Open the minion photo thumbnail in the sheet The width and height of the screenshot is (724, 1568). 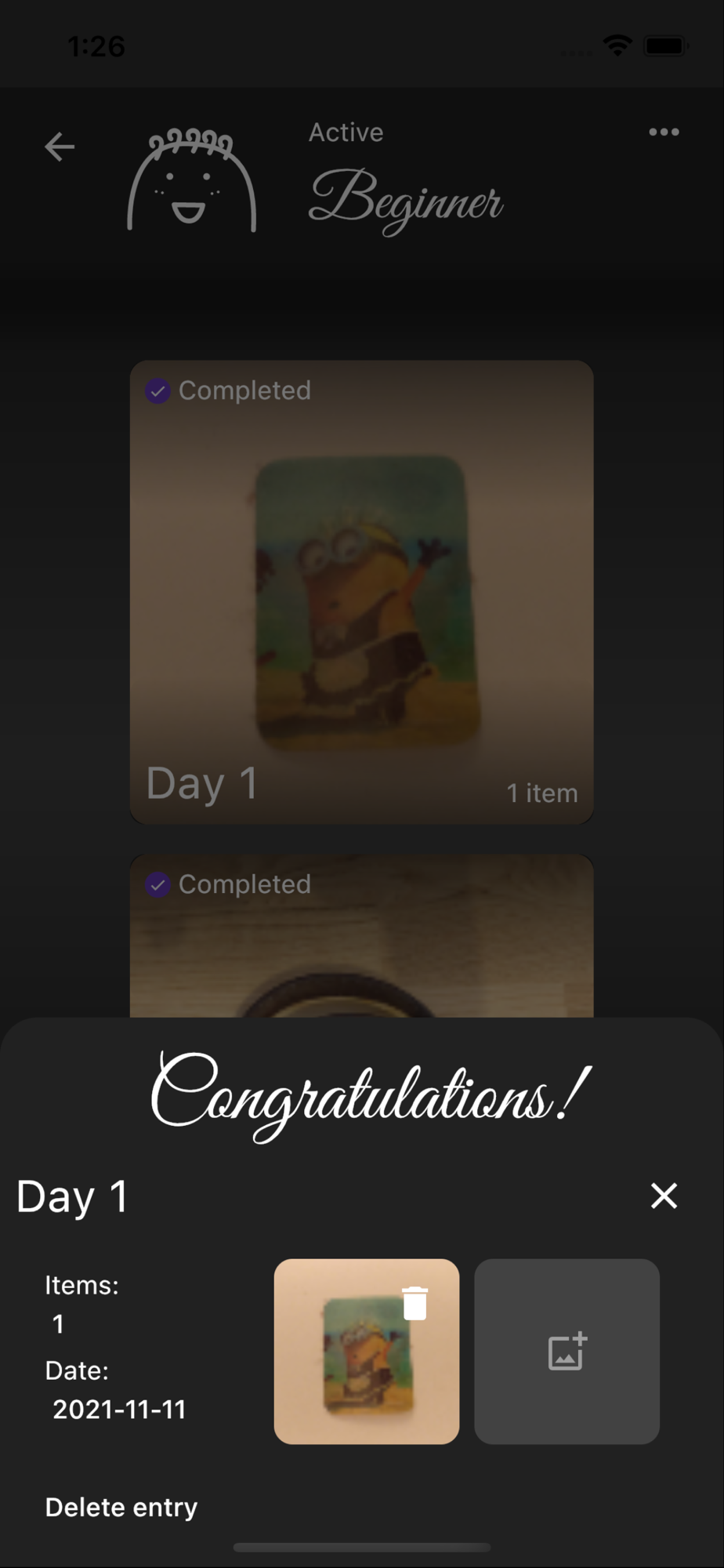coord(367,1352)
